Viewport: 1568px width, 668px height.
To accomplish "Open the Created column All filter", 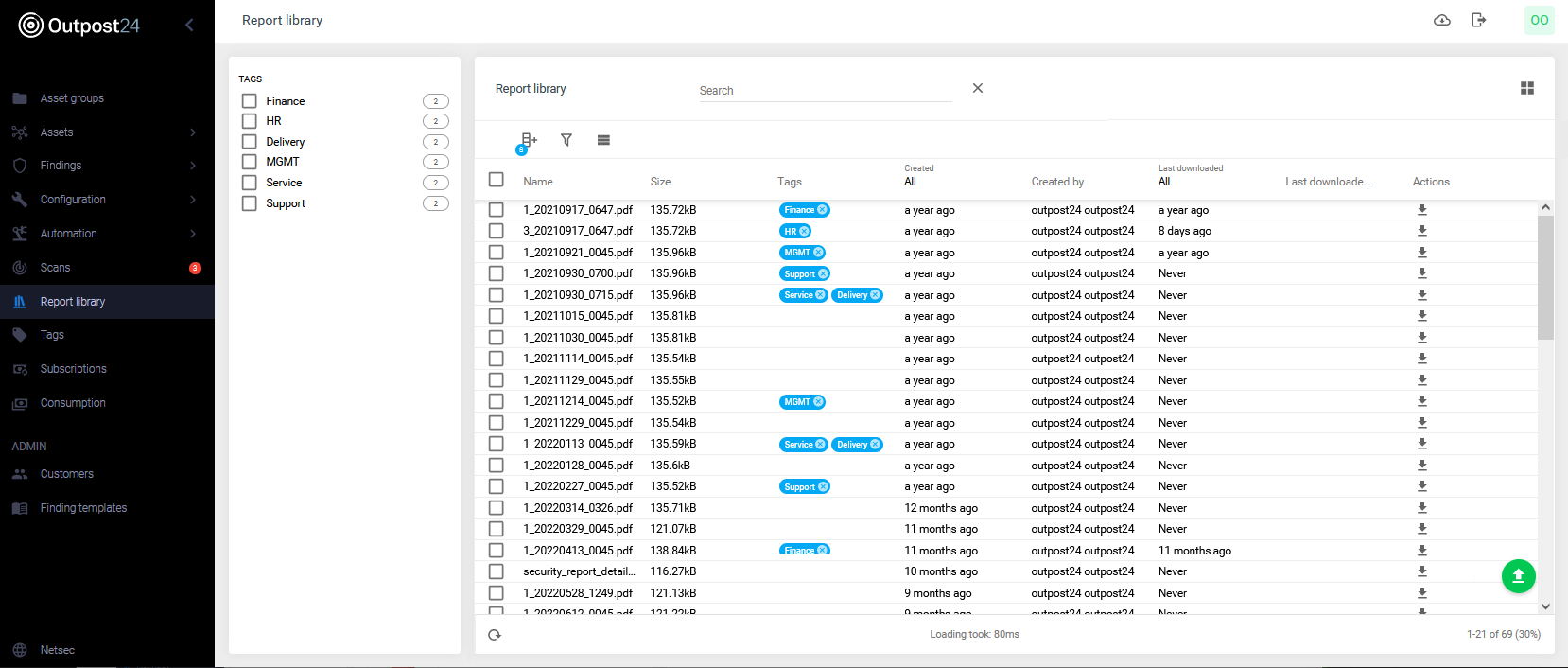I will click(911, 182).
